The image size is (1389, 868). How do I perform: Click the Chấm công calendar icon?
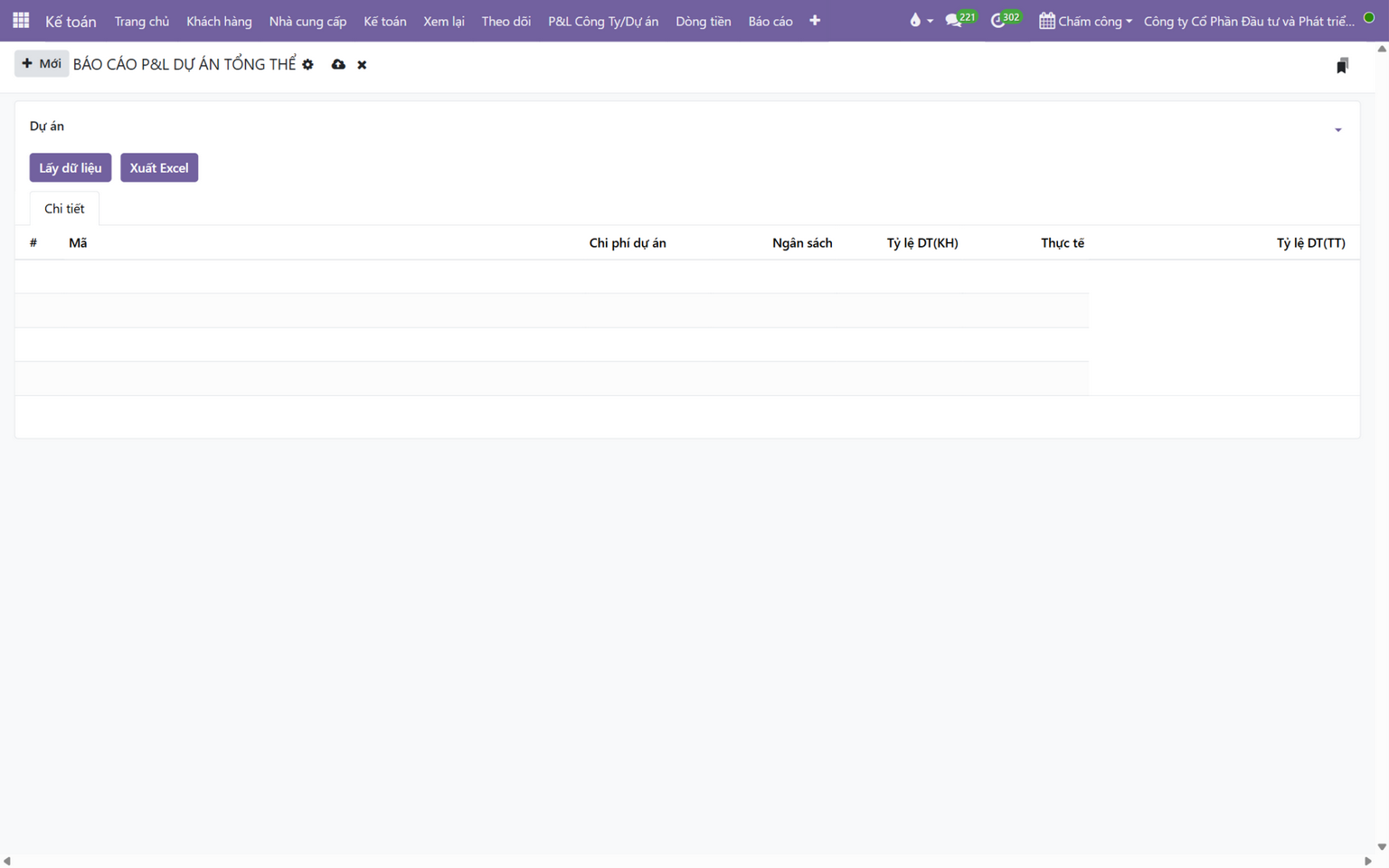[1046, 21]
